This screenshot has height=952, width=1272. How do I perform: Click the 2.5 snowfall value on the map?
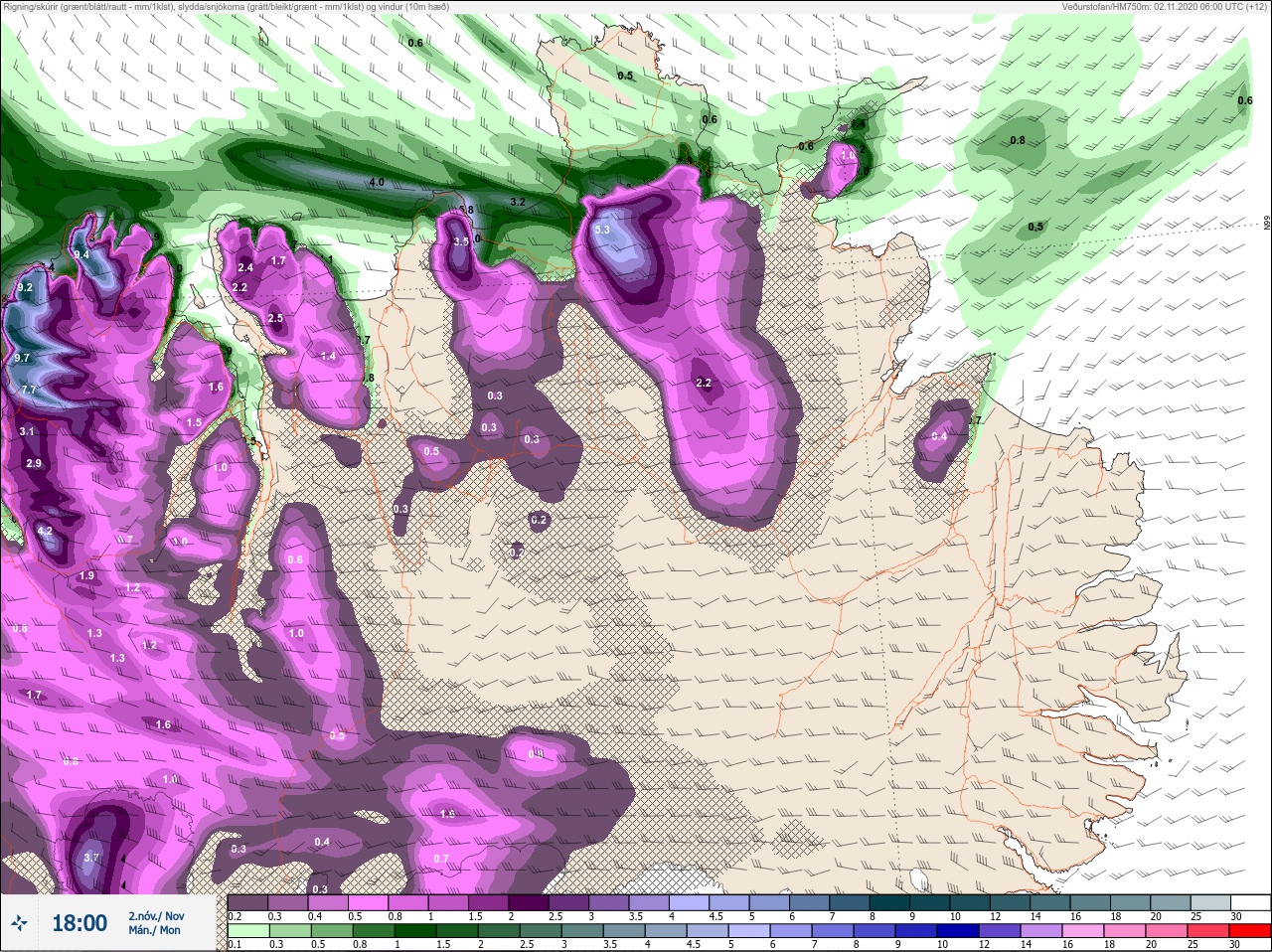(275, 319)
